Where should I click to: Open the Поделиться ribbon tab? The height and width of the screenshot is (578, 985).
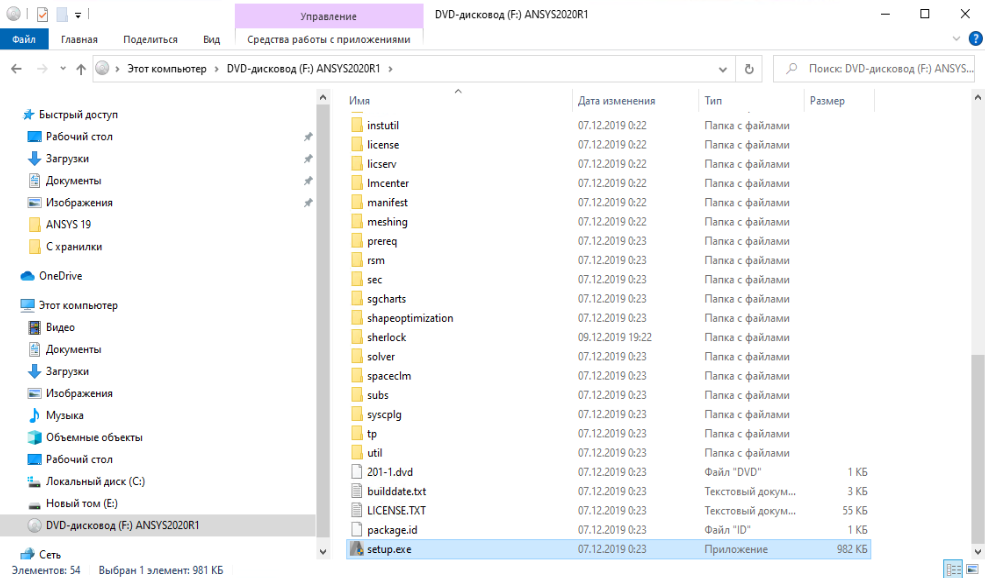[150, 39]
